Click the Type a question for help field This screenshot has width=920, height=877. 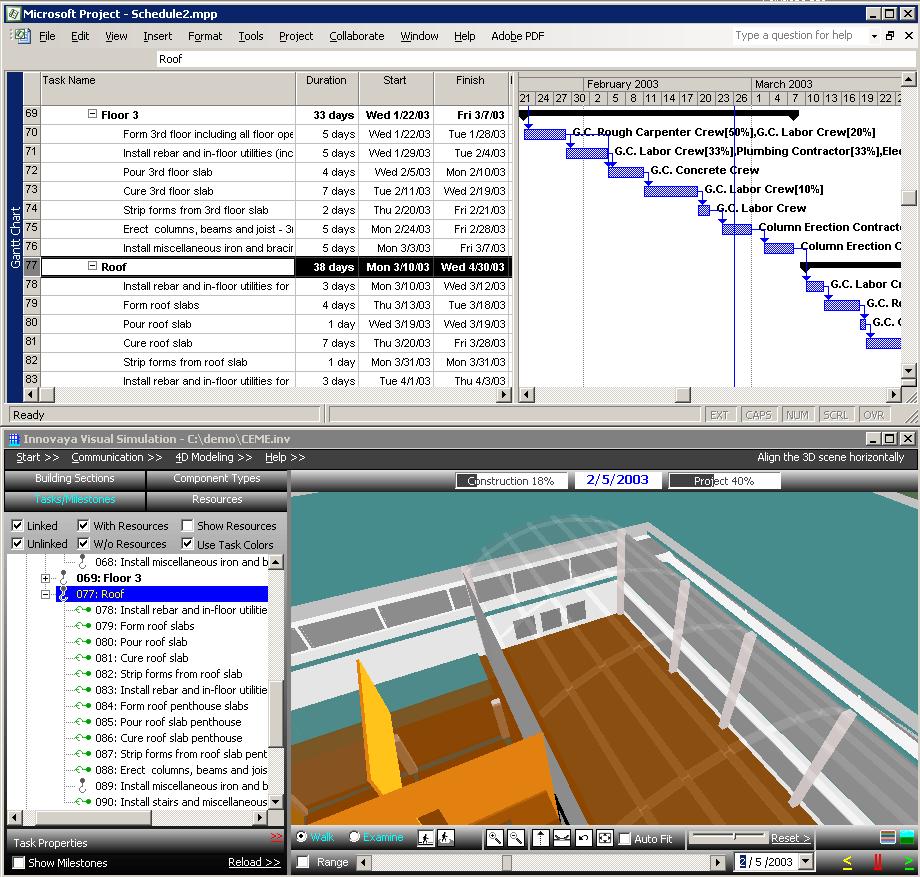pos(799,36)
